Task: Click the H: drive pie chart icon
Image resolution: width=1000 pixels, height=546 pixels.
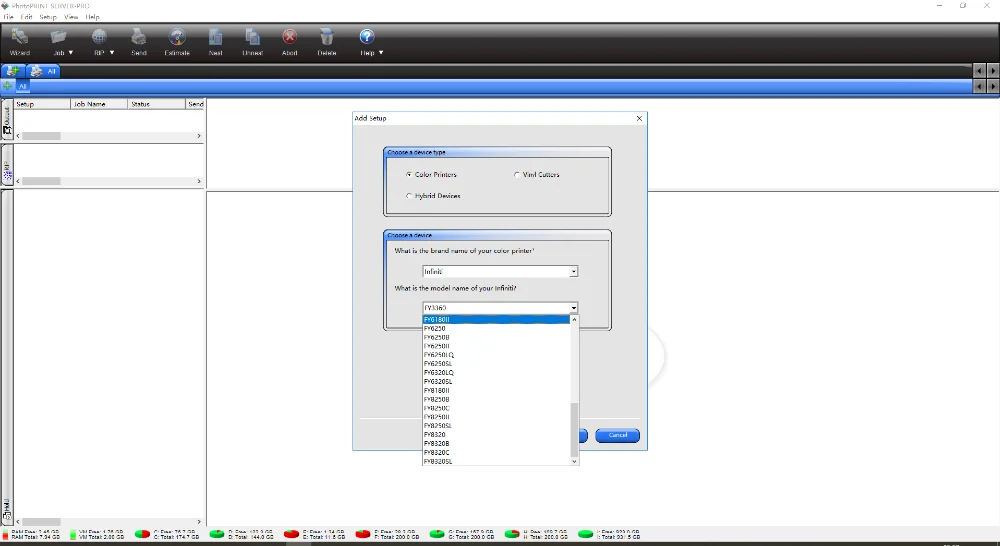Action: (511, 535)
